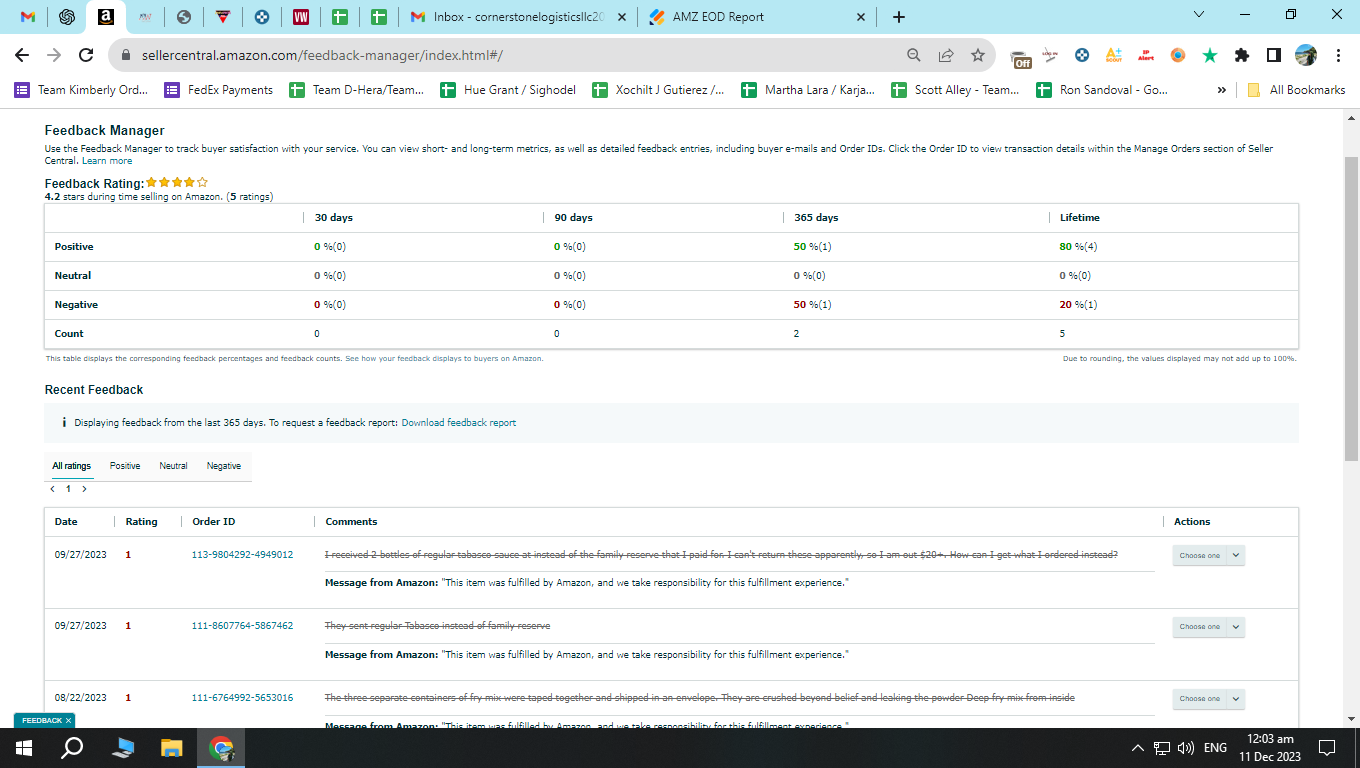This screenshot has height=768, width=1360.
Task: Open the volume control in tray
Action: tap(1186, 748)
